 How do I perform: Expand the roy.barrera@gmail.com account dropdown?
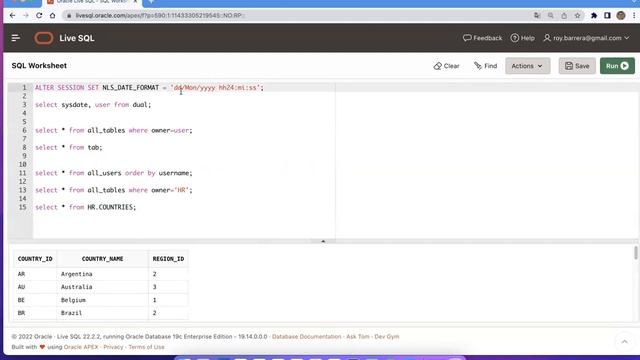586,38
